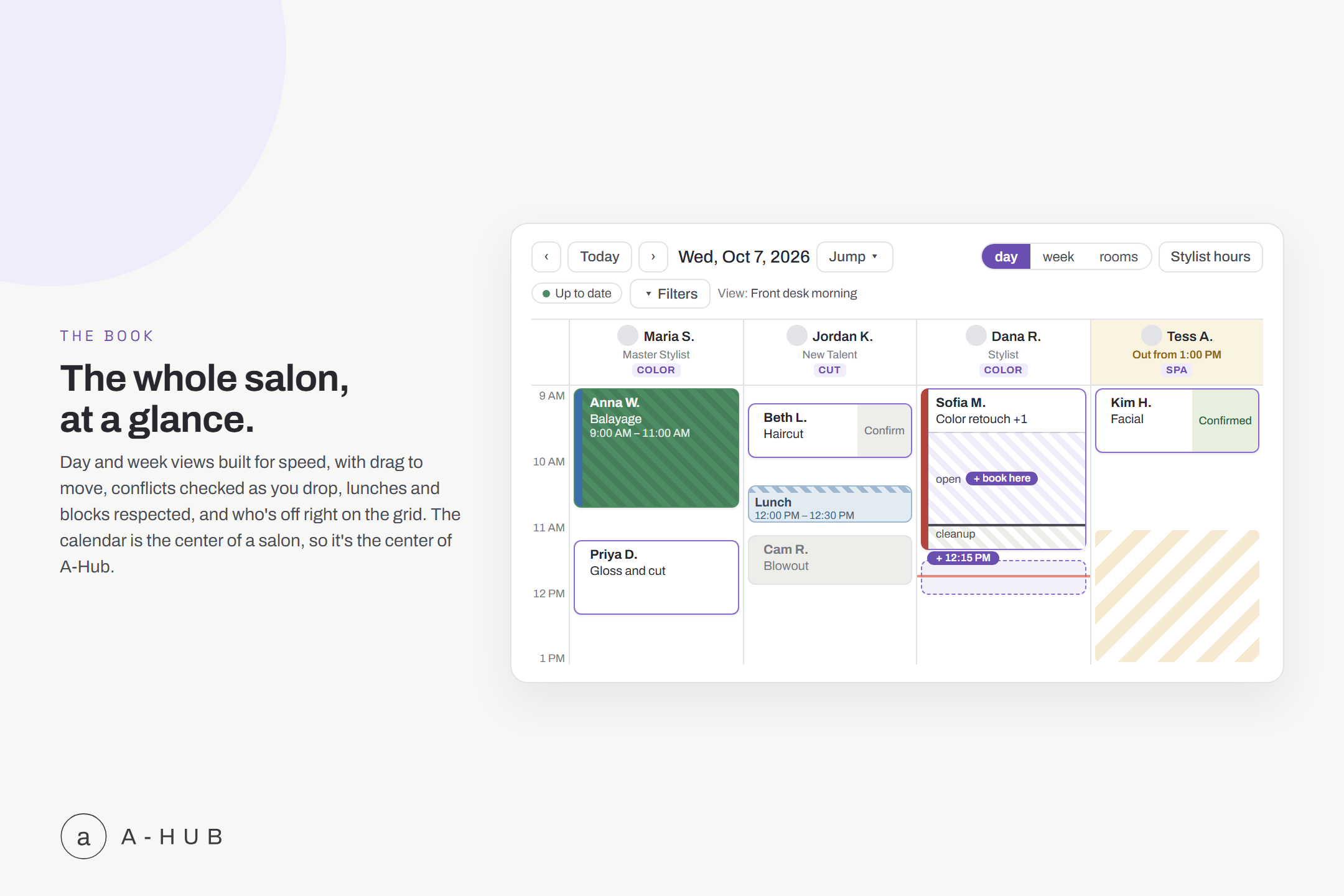Click Dana R. avatar circle
The width and height of the screenshot is (1344, 896).
click(976, 335)
